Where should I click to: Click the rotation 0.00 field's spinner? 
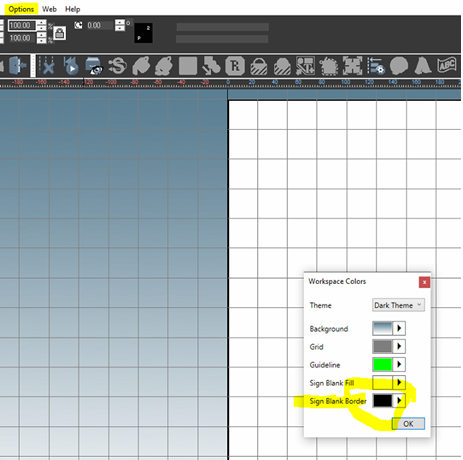pyautogui.click(x=120, y=25)
